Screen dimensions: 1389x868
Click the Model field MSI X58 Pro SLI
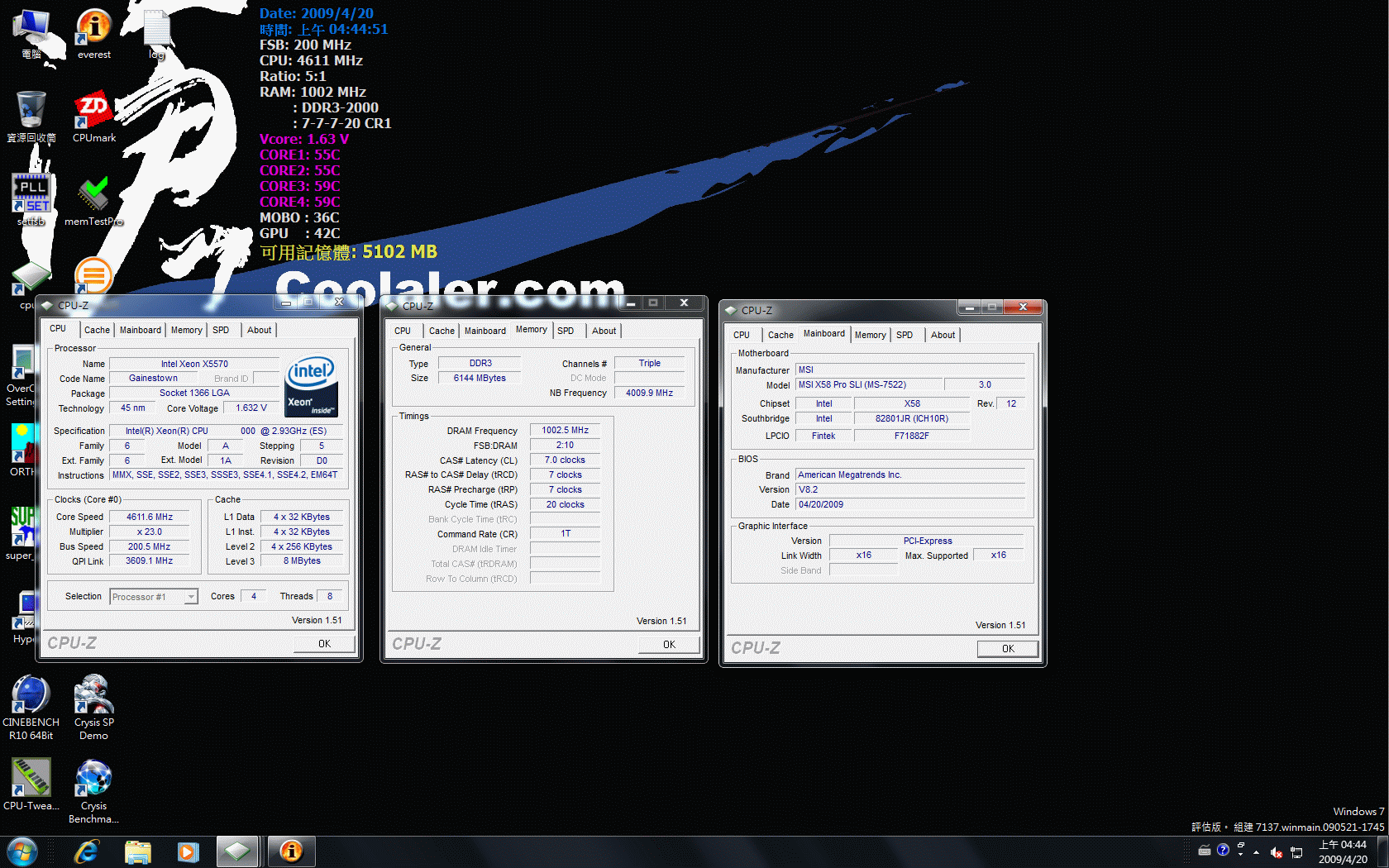(x=868, y=385)
